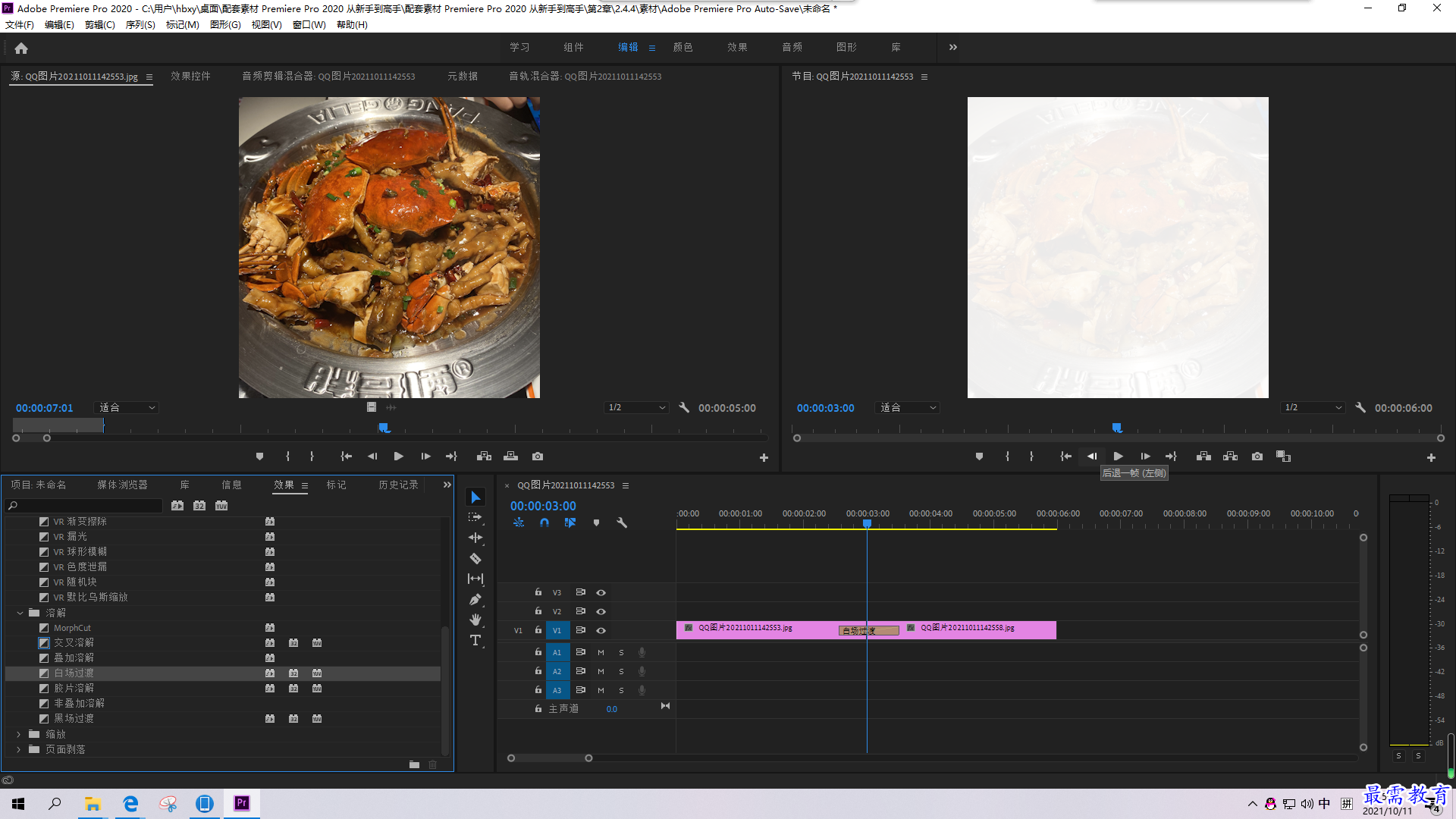Screen dimensions: 1456x819
Task: Click Overwrite button in Source monitor
Action: pyautogui.click(x=510, y=457)
